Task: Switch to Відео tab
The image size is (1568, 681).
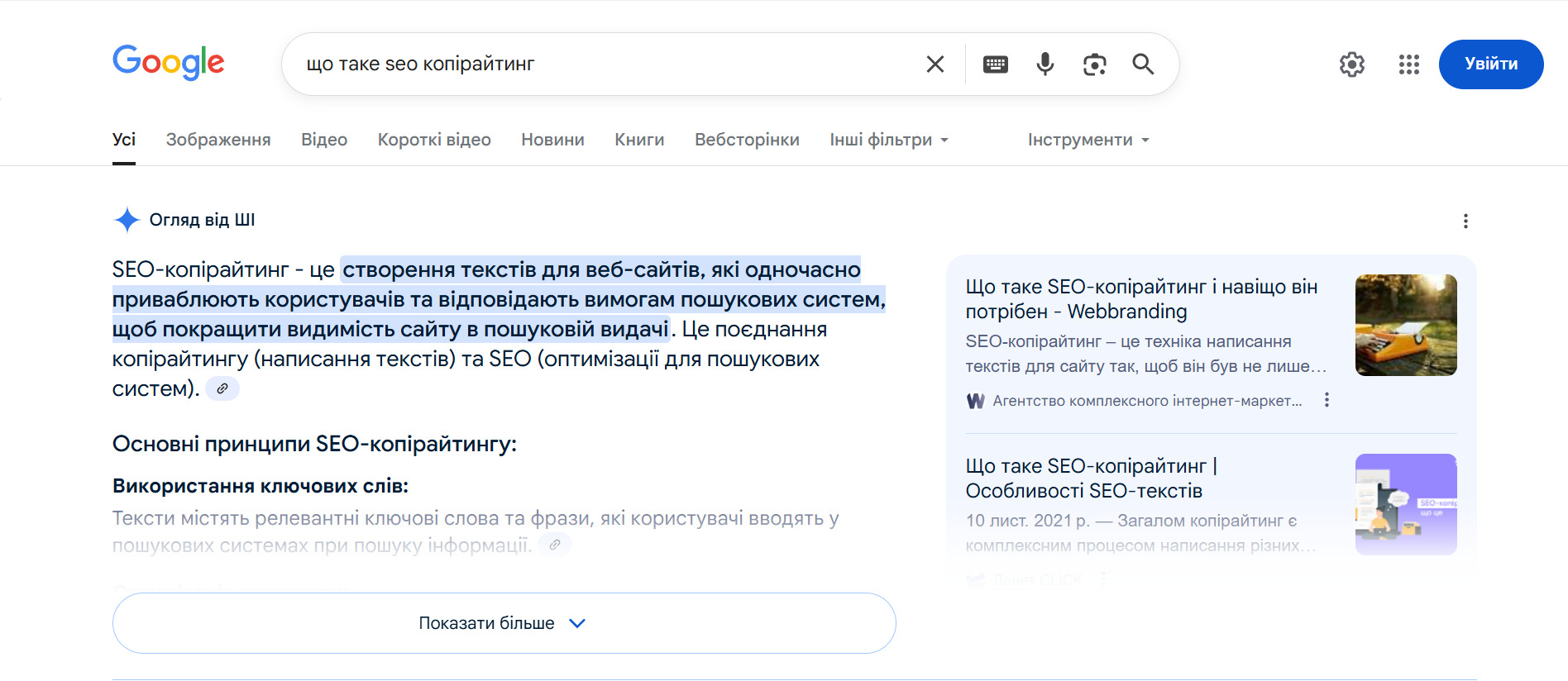Action: (324, 140)
